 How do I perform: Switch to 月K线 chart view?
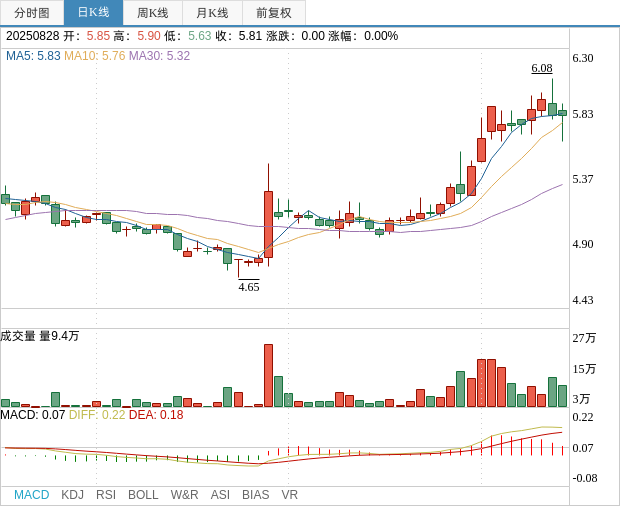[212, 13]
